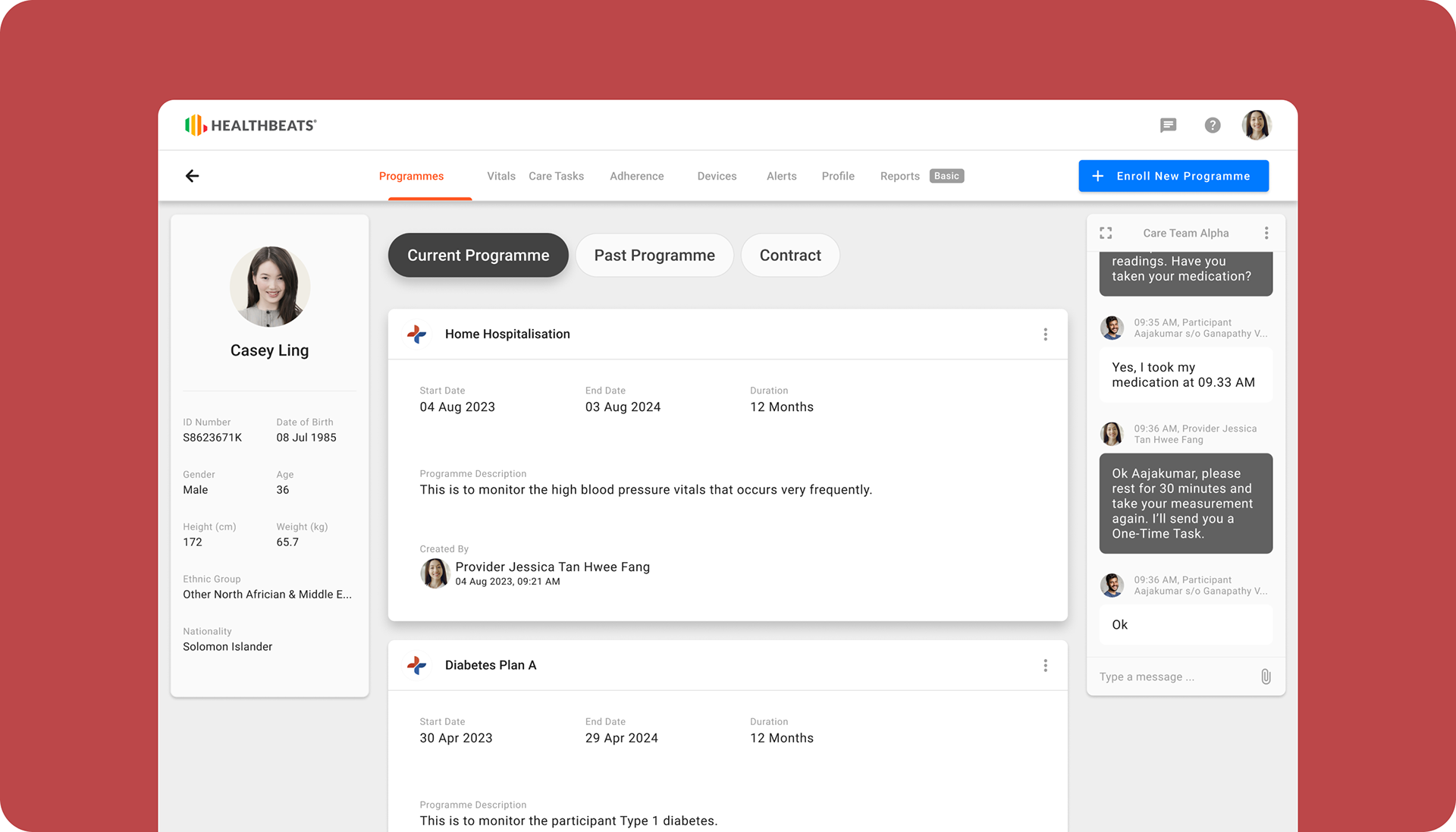
Task: Select the Contract toggle button
Action: click(x=789, y=256)
